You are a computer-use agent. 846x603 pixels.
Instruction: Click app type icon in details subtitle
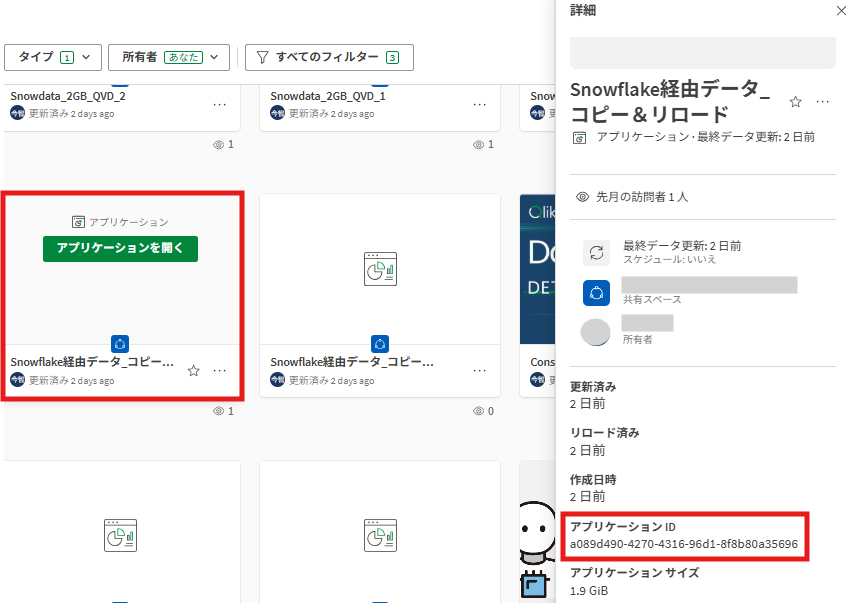579,138
